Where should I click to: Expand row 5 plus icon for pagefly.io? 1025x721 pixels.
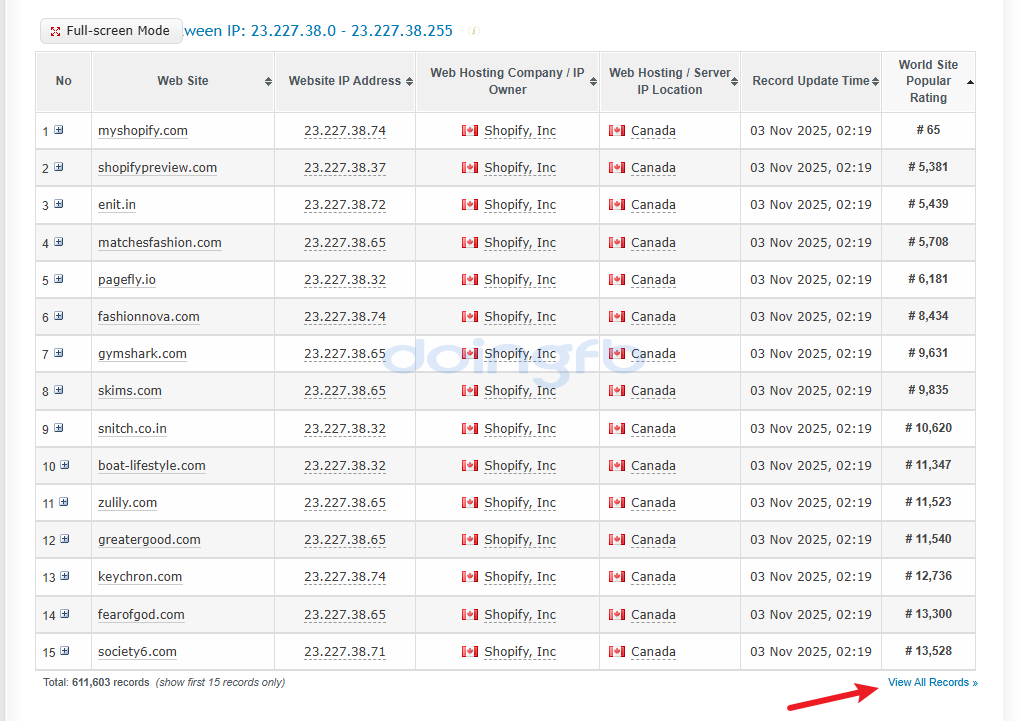(x=59, y=279)
